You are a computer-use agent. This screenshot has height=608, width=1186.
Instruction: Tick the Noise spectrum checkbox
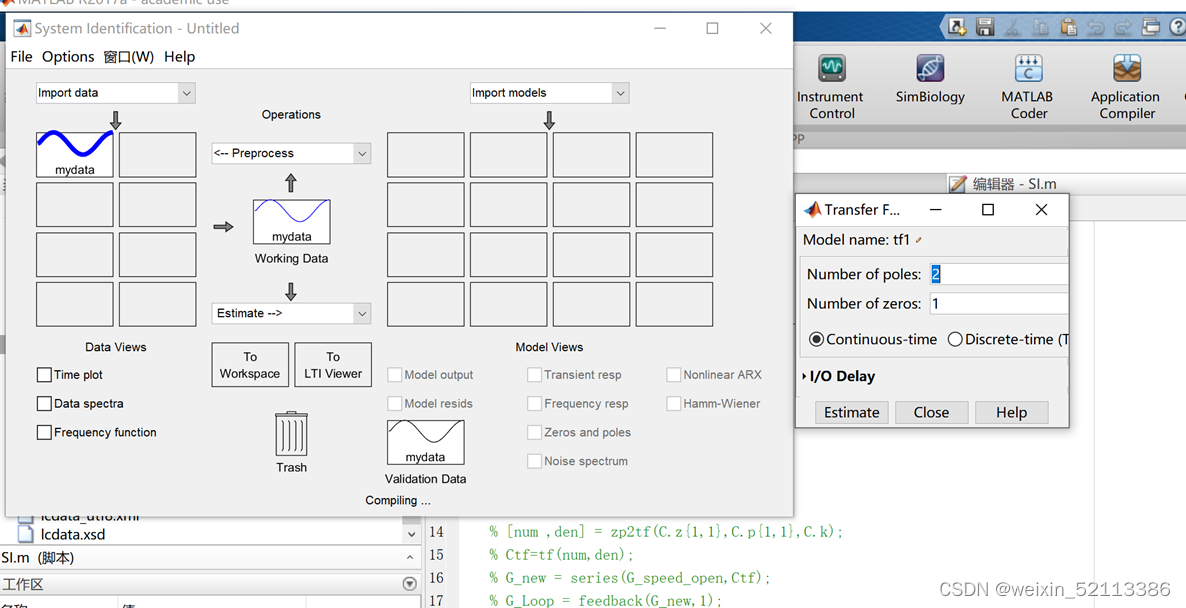coord(534,461)
